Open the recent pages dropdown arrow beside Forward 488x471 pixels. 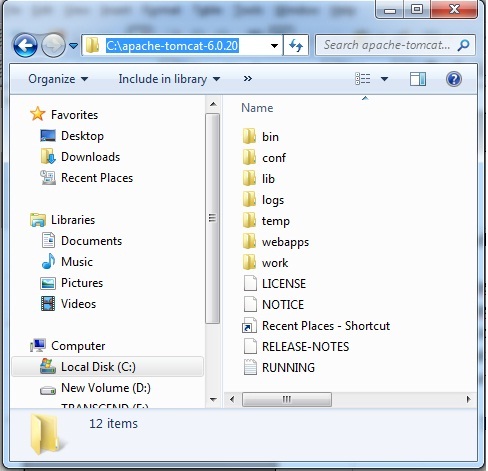74,46
